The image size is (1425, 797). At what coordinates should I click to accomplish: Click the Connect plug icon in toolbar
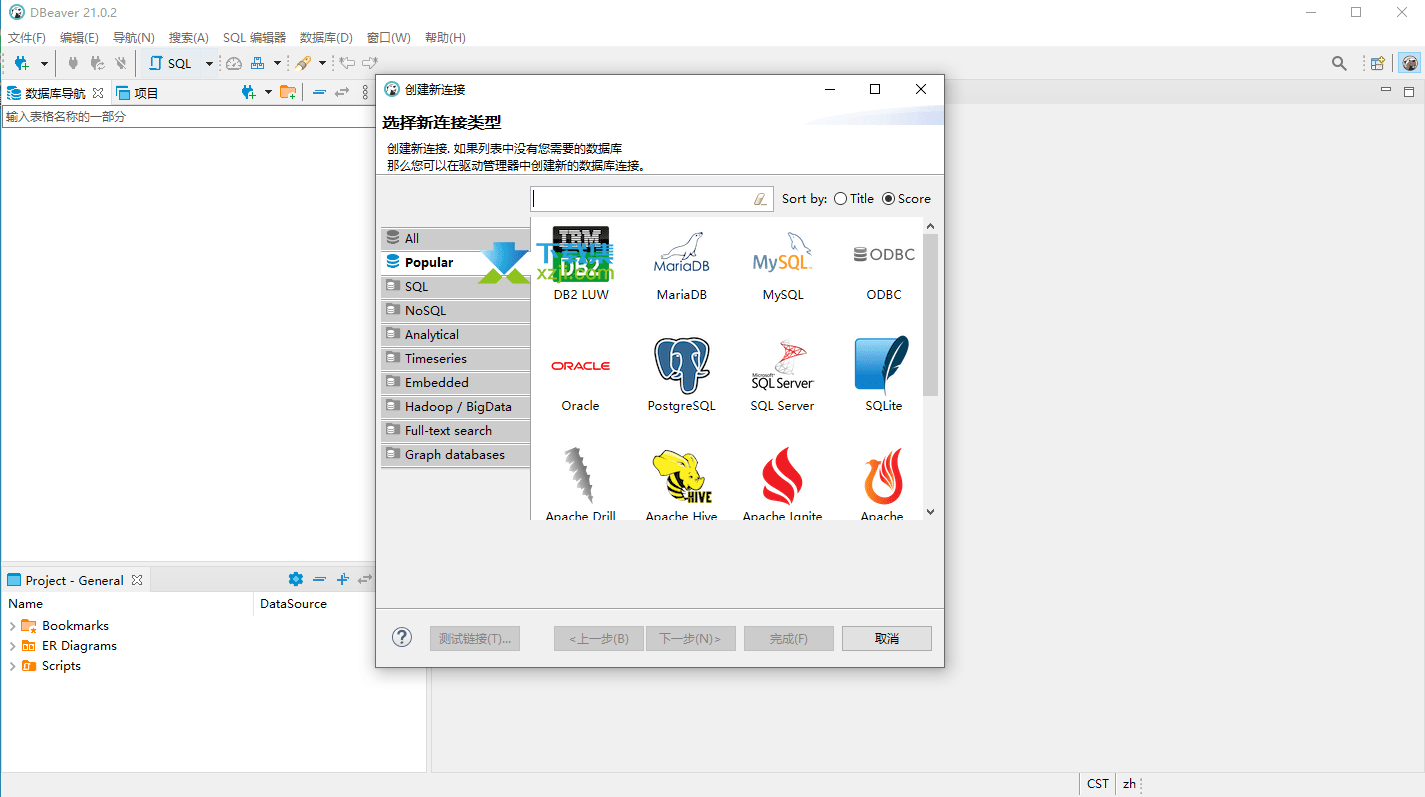point(73,63)
